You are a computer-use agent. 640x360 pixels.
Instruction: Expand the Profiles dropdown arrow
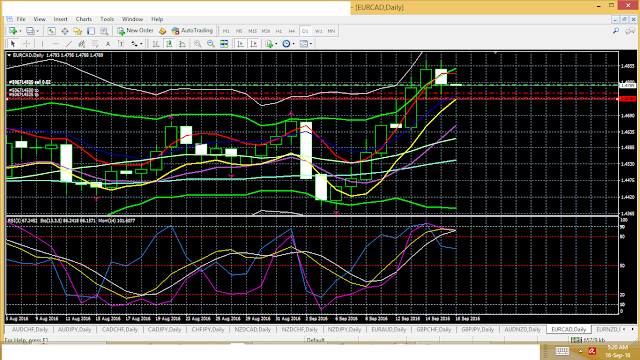37,31
